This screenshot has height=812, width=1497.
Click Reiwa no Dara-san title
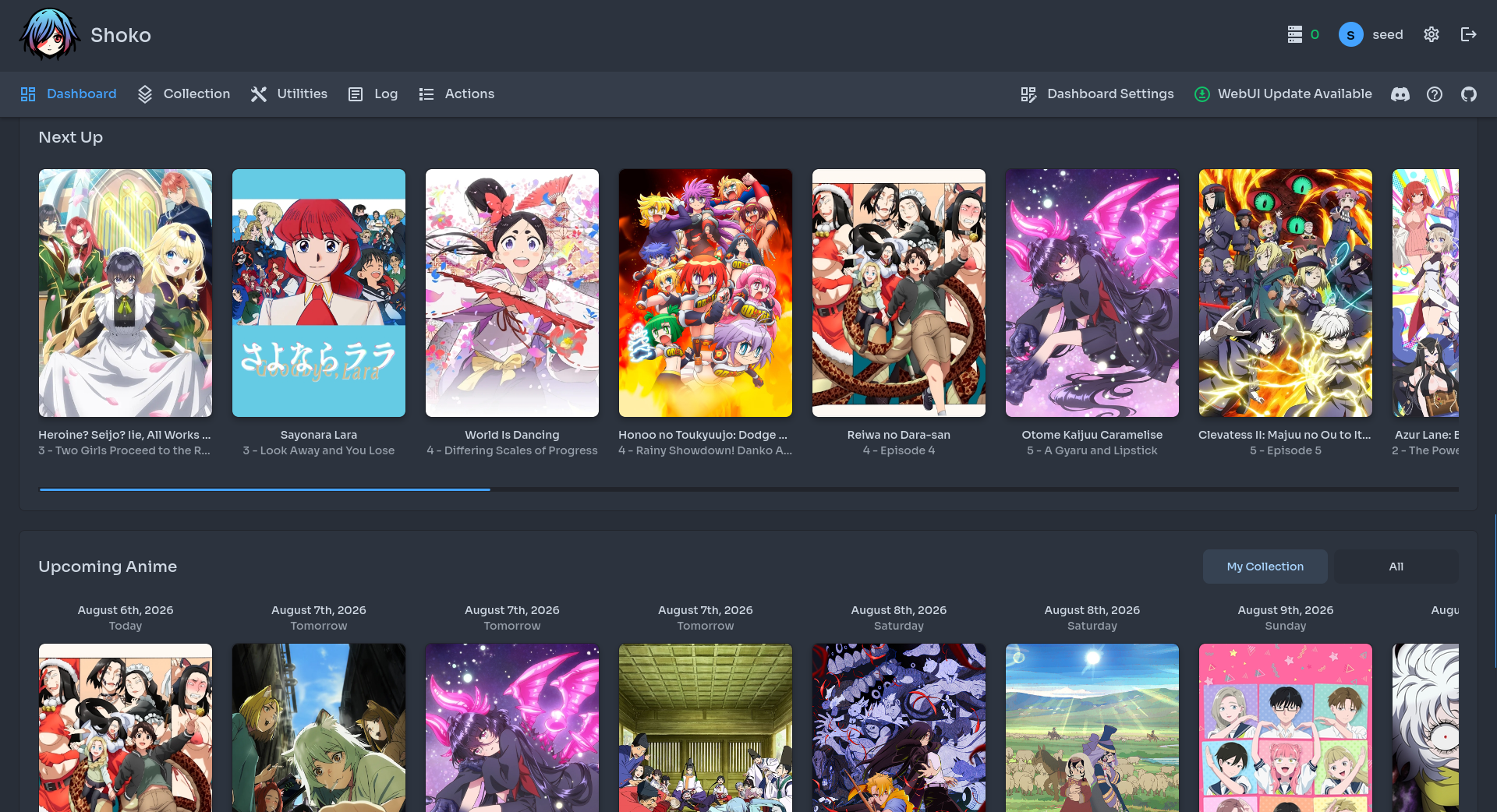899,435
